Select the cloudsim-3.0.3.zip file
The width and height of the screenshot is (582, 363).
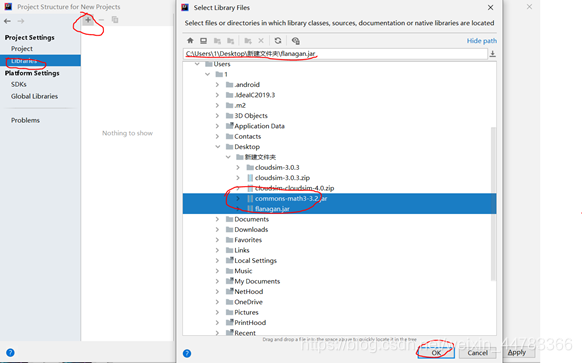click(x=282, y=178)
